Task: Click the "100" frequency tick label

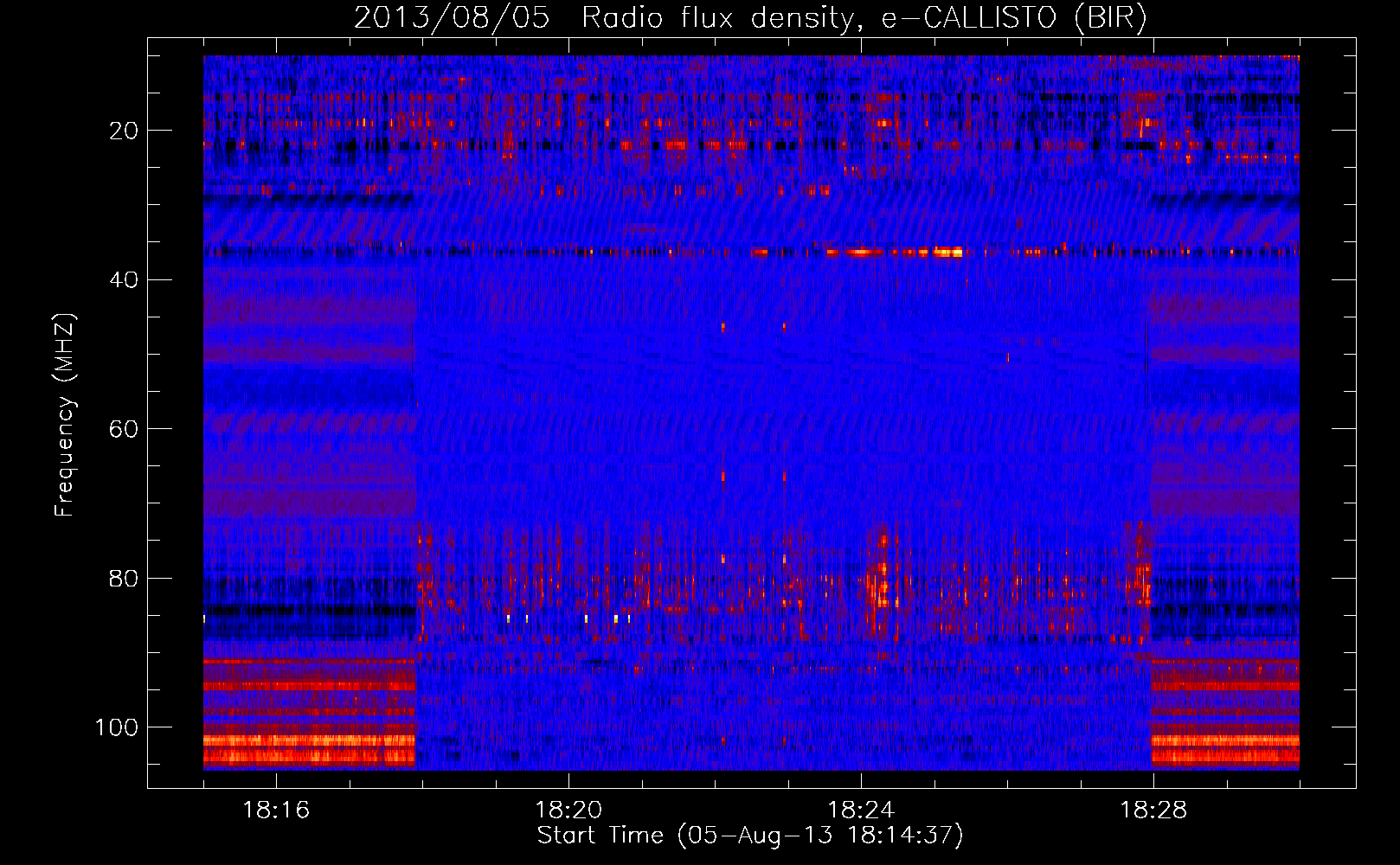Action: pos(117,727)
